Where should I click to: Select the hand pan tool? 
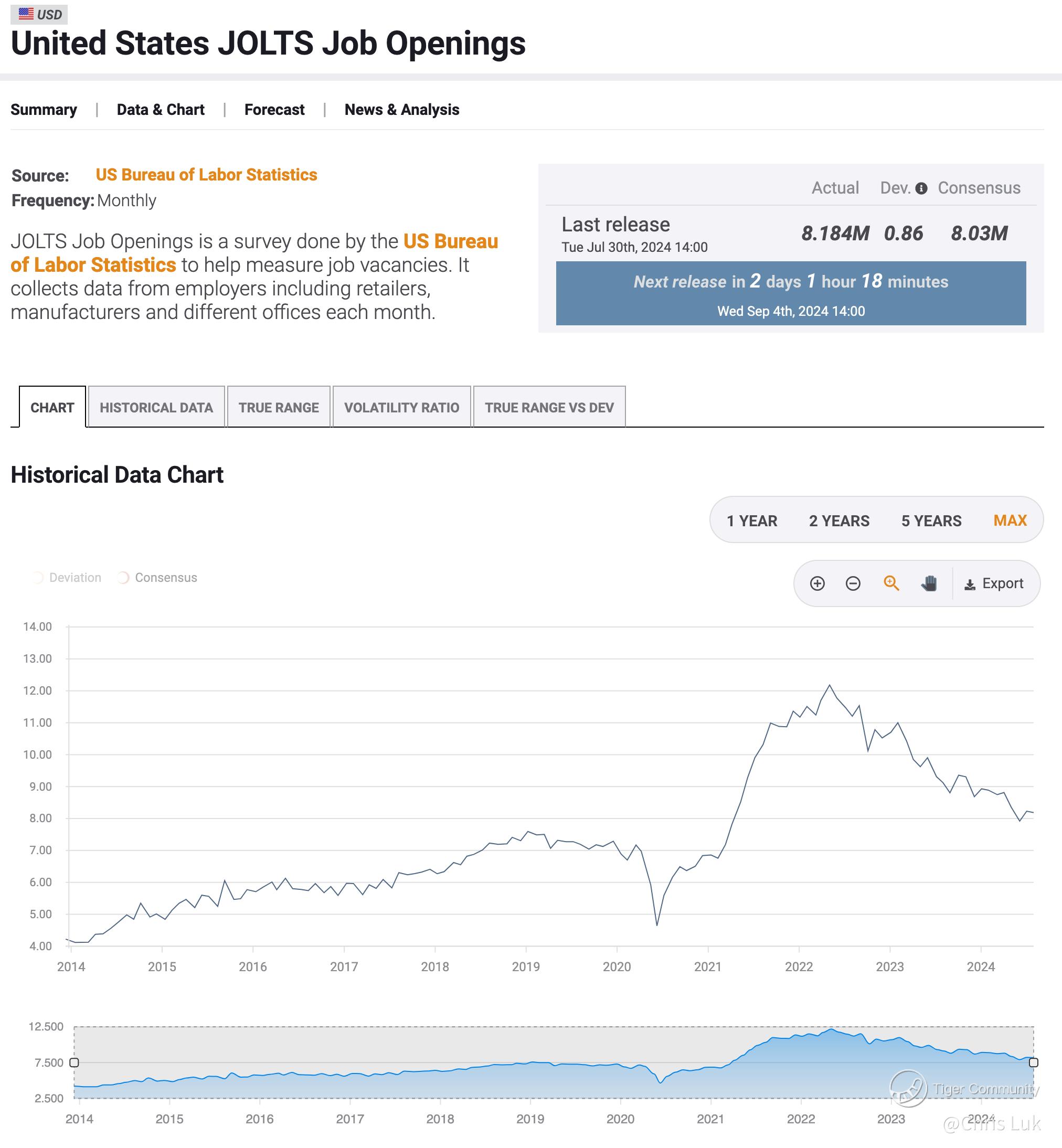(929, 583)
